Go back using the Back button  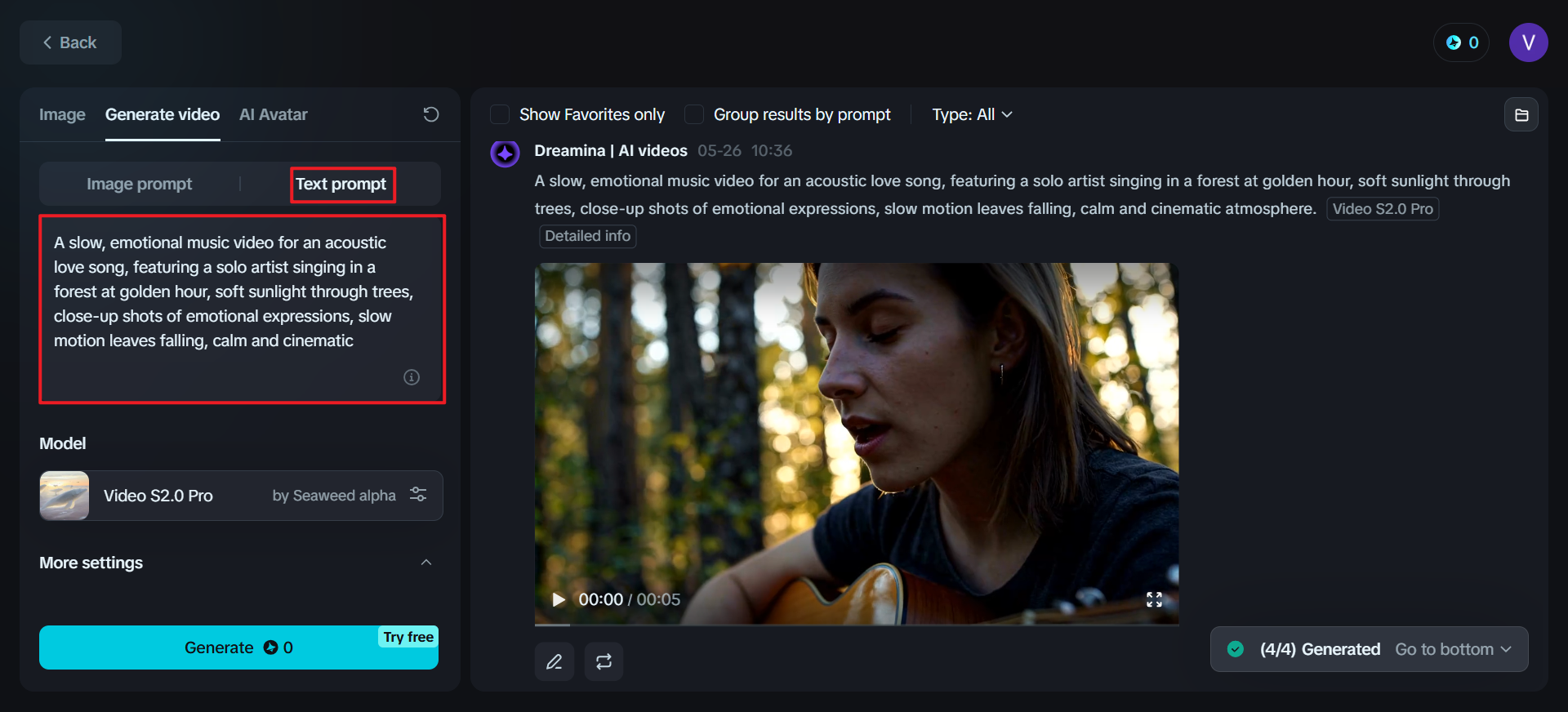coord(70,42)
